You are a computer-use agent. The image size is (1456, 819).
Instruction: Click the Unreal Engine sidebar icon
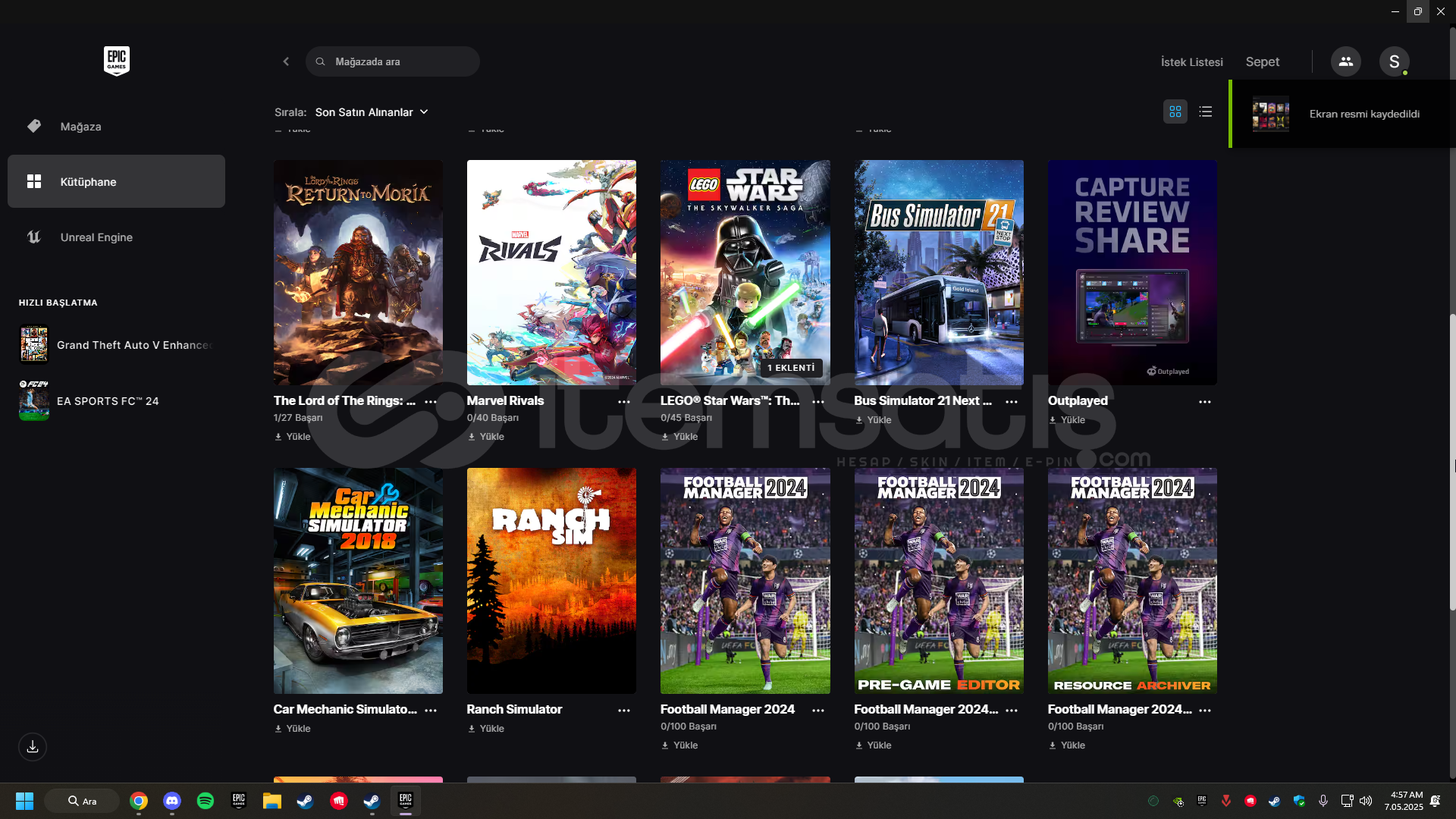(34, 237)
